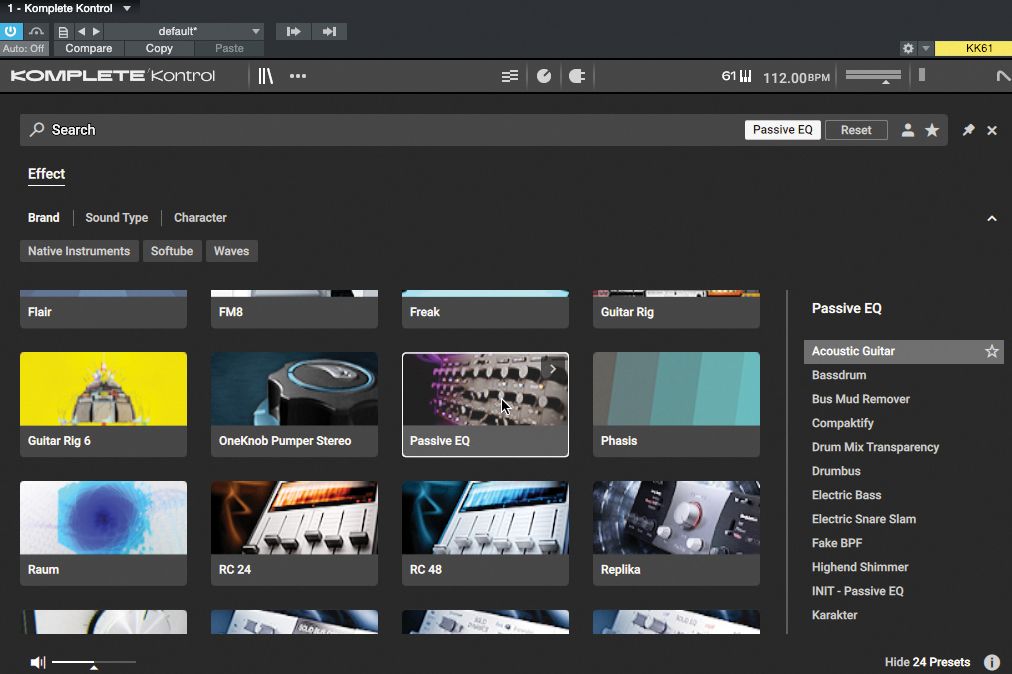Switch to the Character tab

click(200, 218)
